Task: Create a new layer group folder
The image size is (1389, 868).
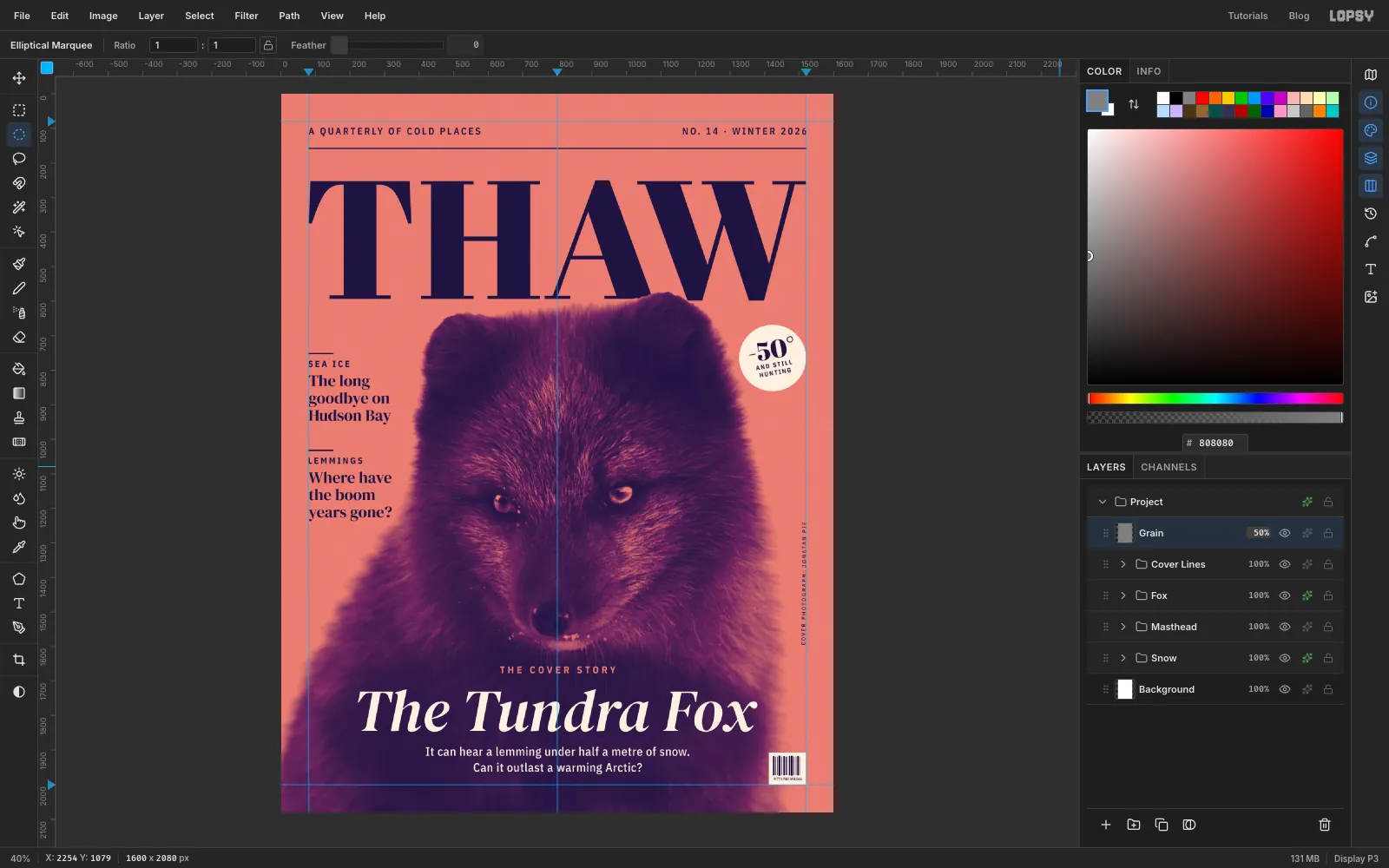Action: (1134, 825)
